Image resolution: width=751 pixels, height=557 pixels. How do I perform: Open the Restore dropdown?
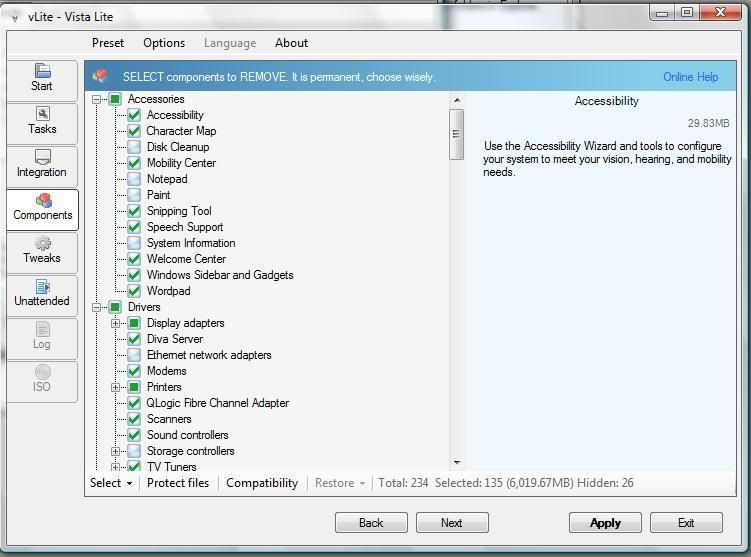[340, 483]
